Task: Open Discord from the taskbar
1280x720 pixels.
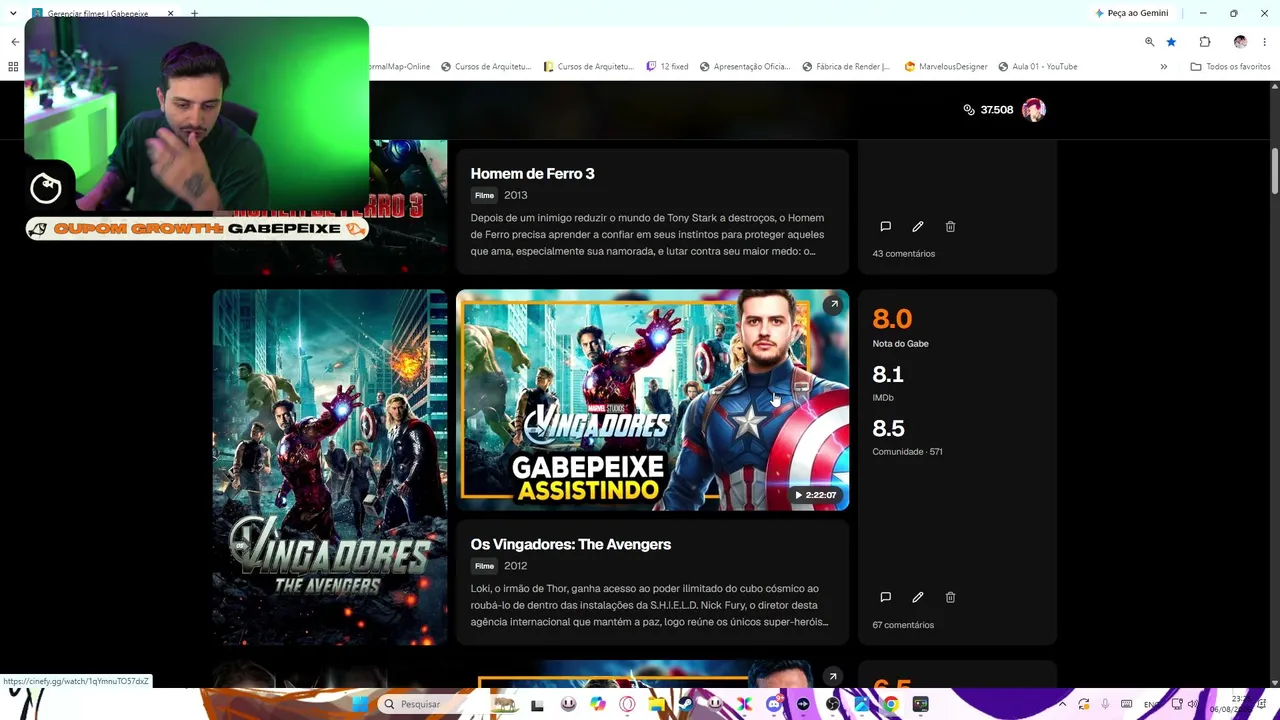Action: coord(773,704)
